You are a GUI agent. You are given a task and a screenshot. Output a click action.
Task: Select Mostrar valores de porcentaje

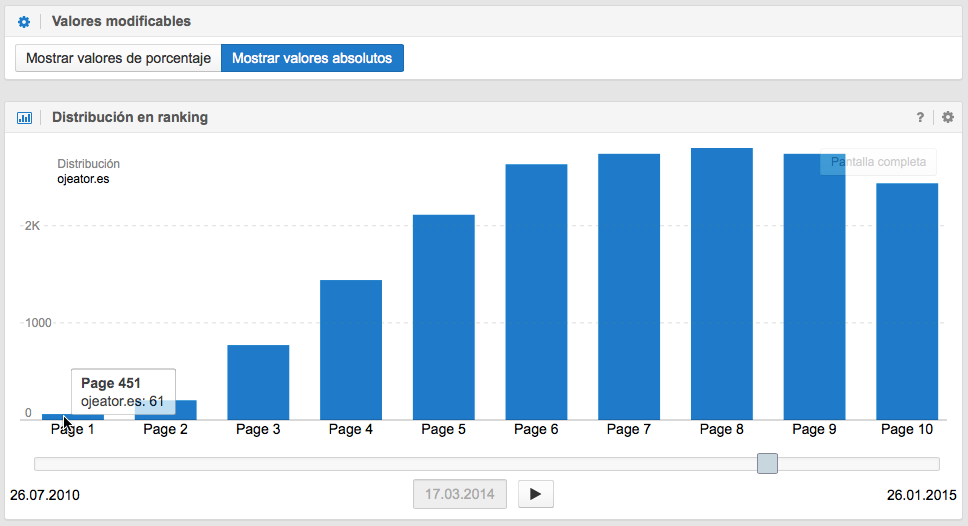tap(118, 58)
